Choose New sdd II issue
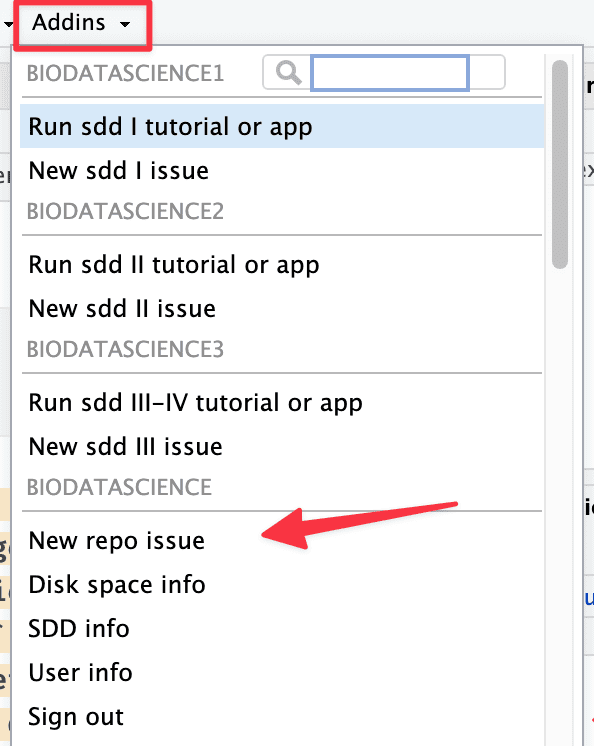 click(x=282, y=308)
